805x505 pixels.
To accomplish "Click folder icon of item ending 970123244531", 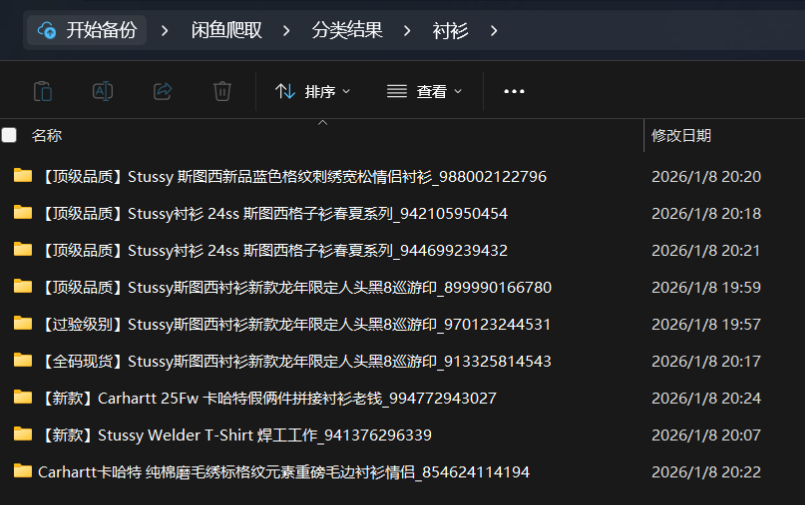I will (x=23, y=323).
